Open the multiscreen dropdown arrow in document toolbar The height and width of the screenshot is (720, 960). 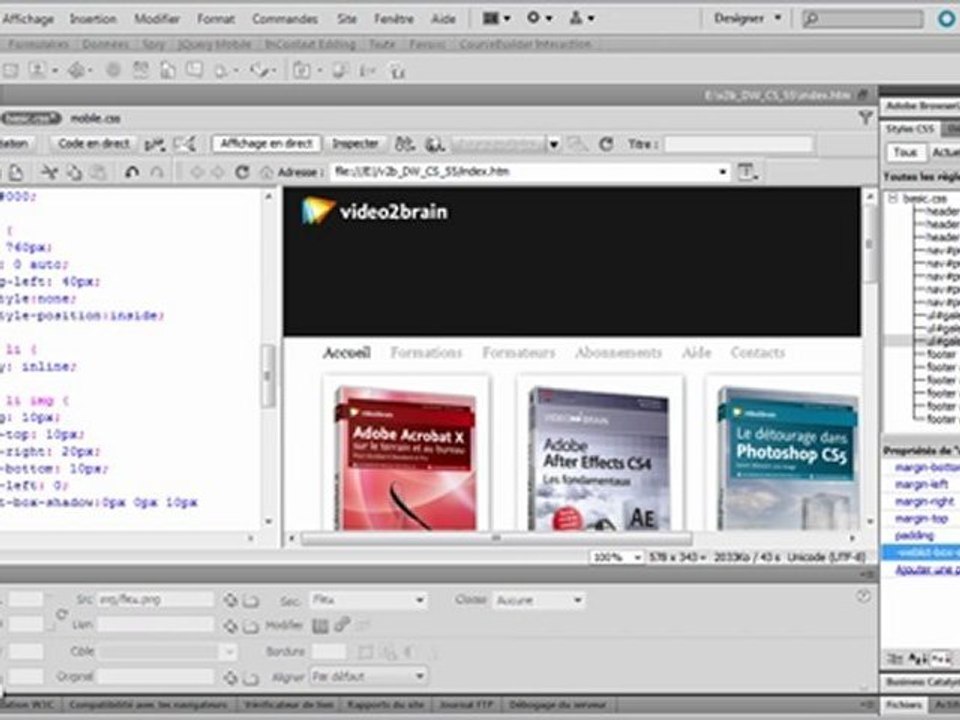click(x=553, y=145)
